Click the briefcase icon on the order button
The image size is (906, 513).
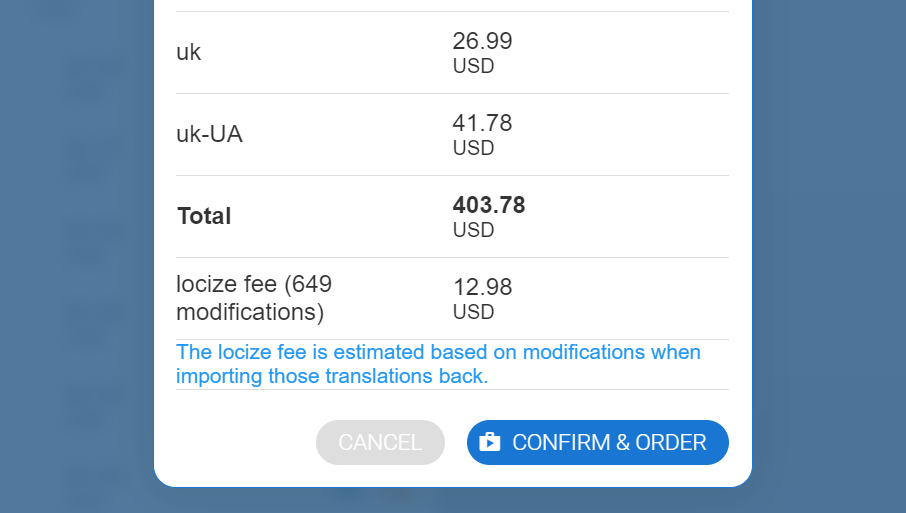(x=489, y=442)
